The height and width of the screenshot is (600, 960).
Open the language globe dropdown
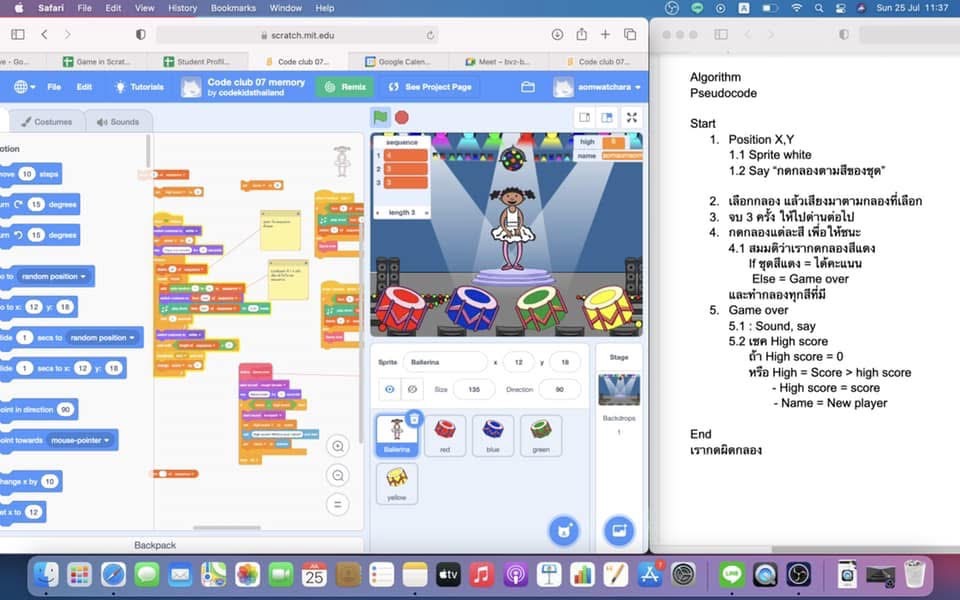24,87
